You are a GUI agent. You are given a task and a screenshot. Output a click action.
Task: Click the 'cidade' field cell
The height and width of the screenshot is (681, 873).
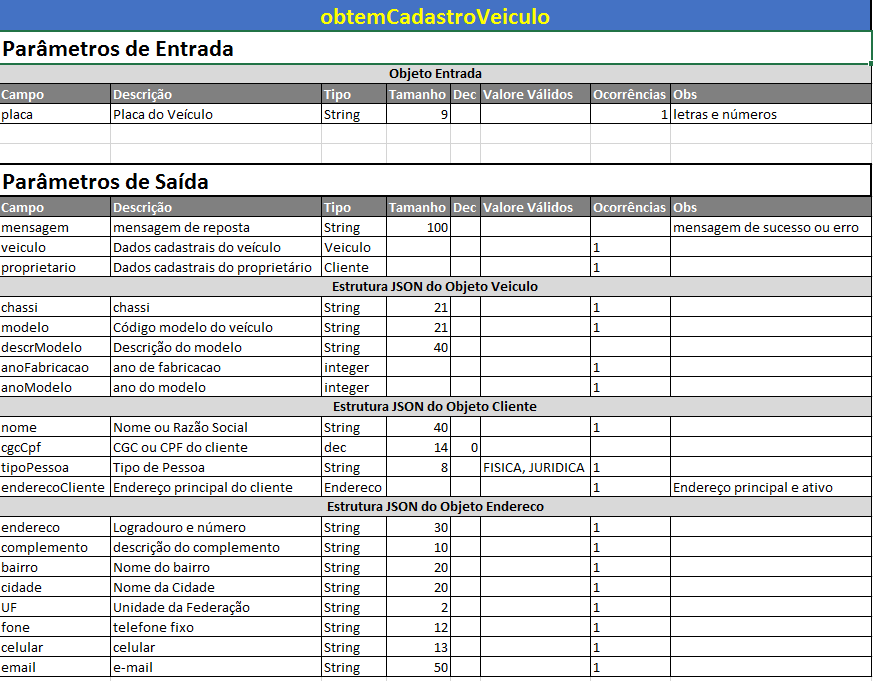[55, 588]
